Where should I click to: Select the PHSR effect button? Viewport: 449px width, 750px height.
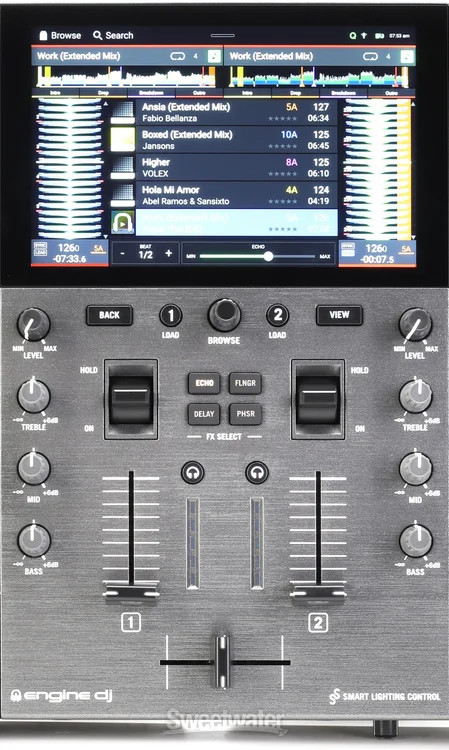[245, 414]
